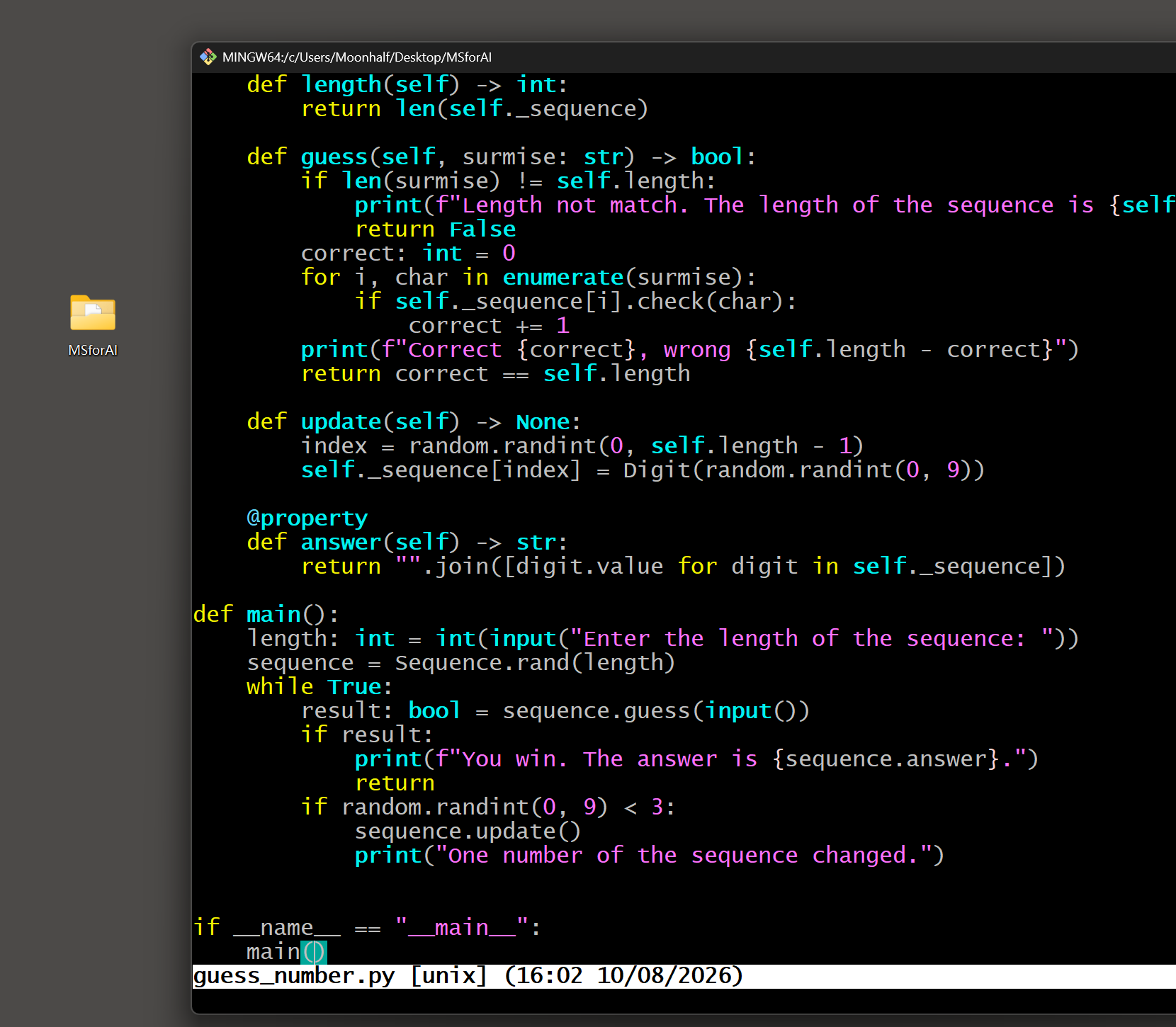1176x1027 pixels.
Task: Click the 'if result:' line
Action: click(x=366, y=734)
